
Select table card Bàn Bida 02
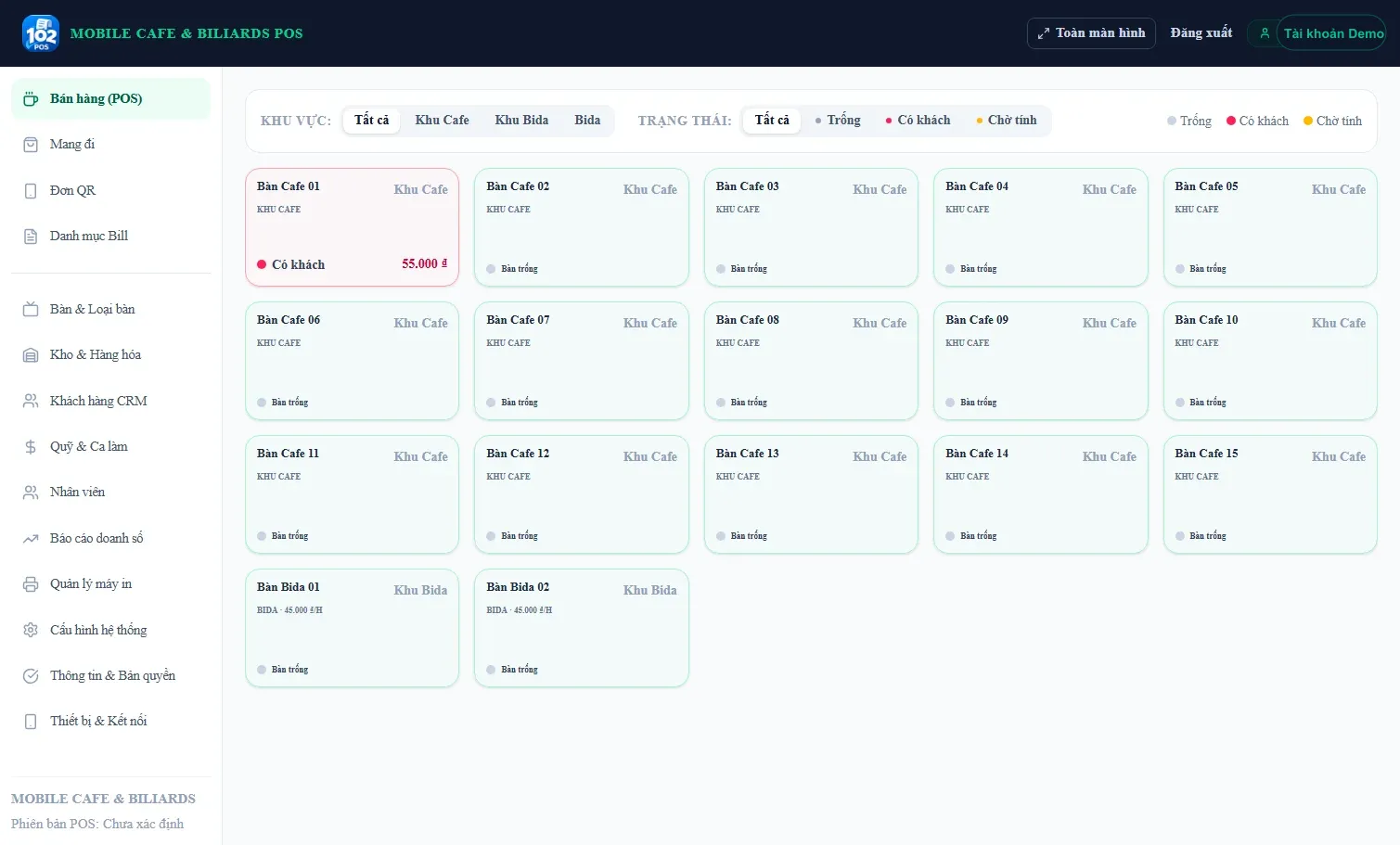point(582,628)
